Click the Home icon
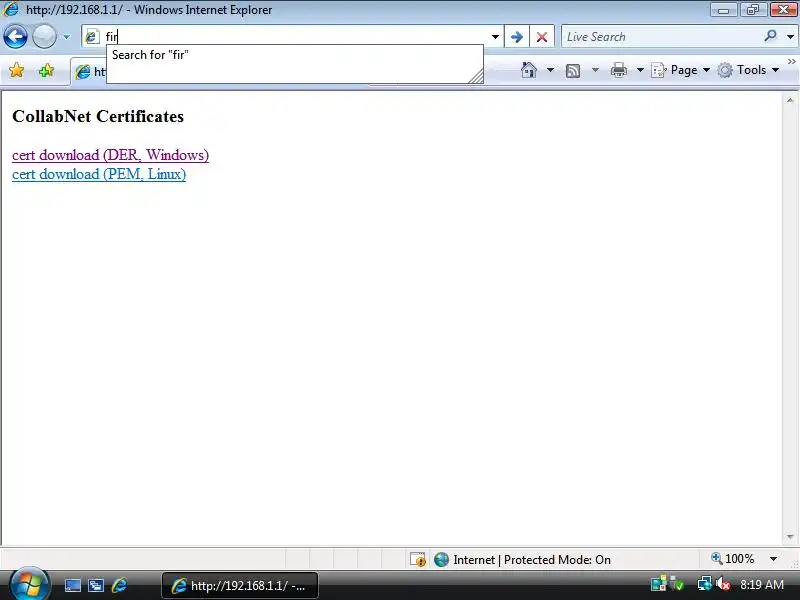This screenshot has height=600, width=800. point(529,70)
